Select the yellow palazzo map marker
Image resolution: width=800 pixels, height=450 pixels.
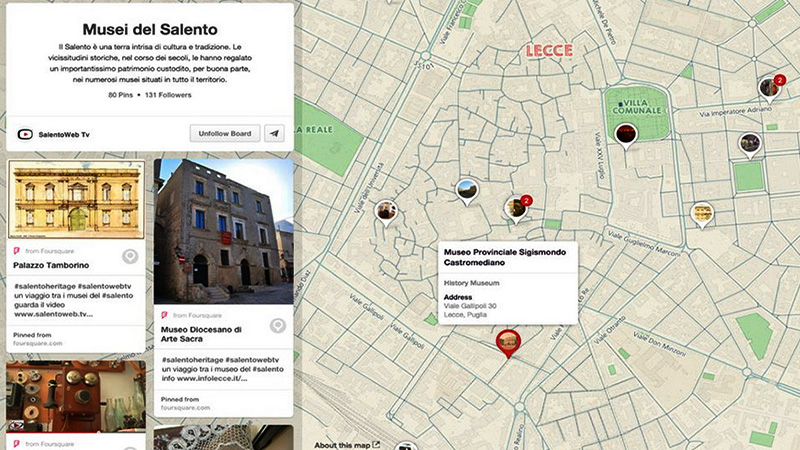pos(702,215)
